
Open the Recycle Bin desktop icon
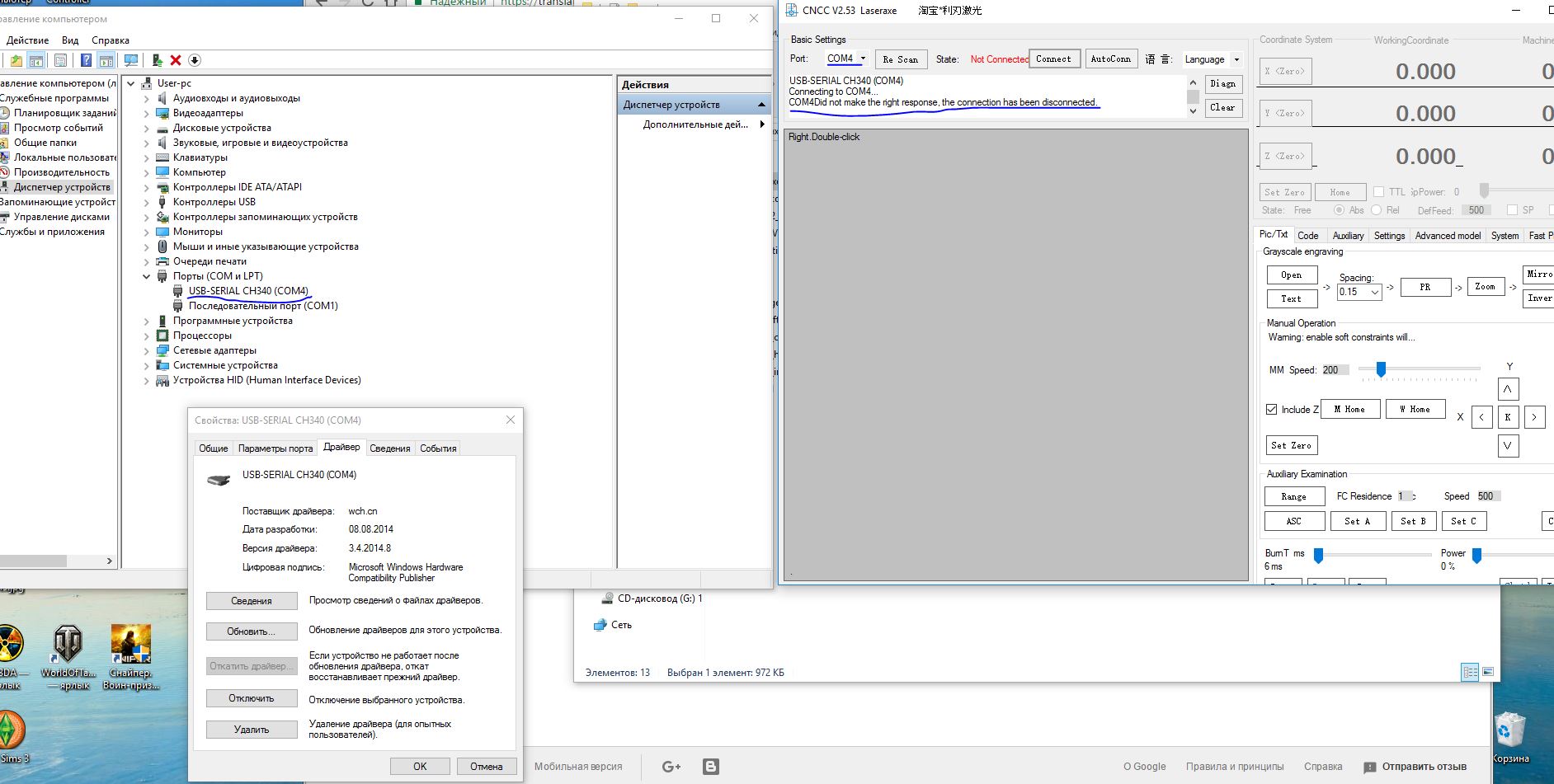[x=1510, y=736]
